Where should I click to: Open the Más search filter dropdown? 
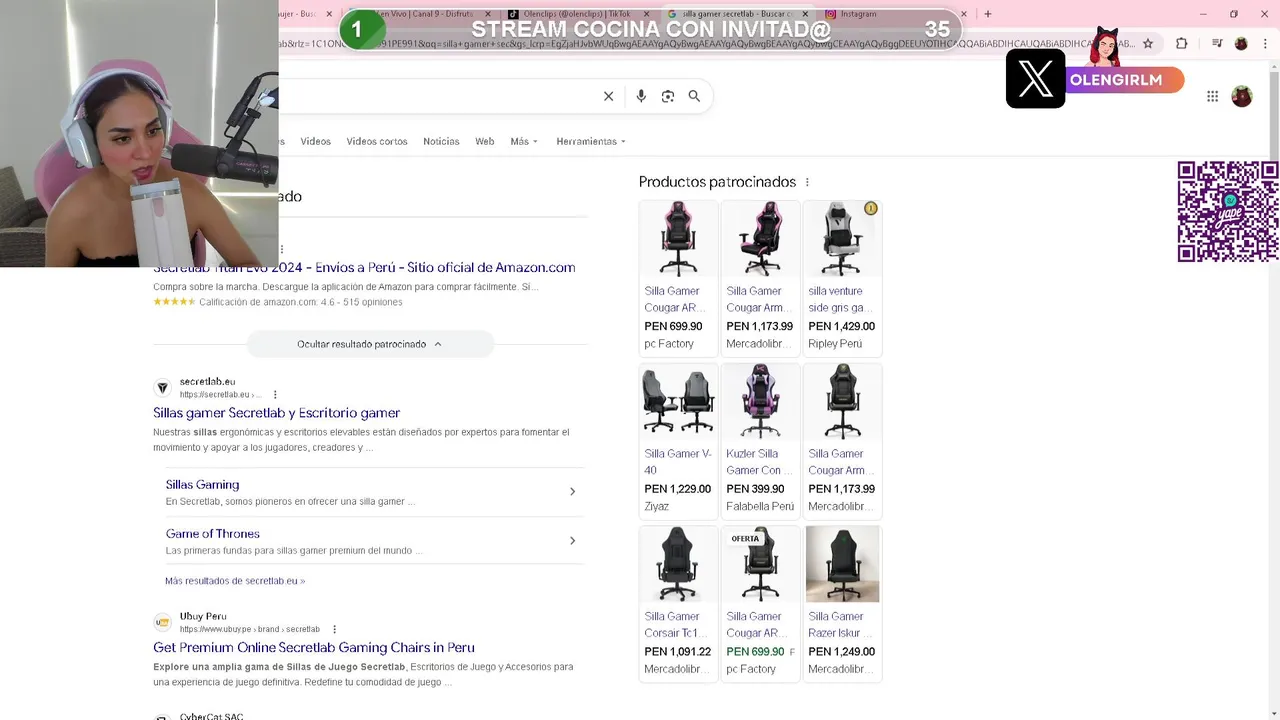[x=524, y=141]
